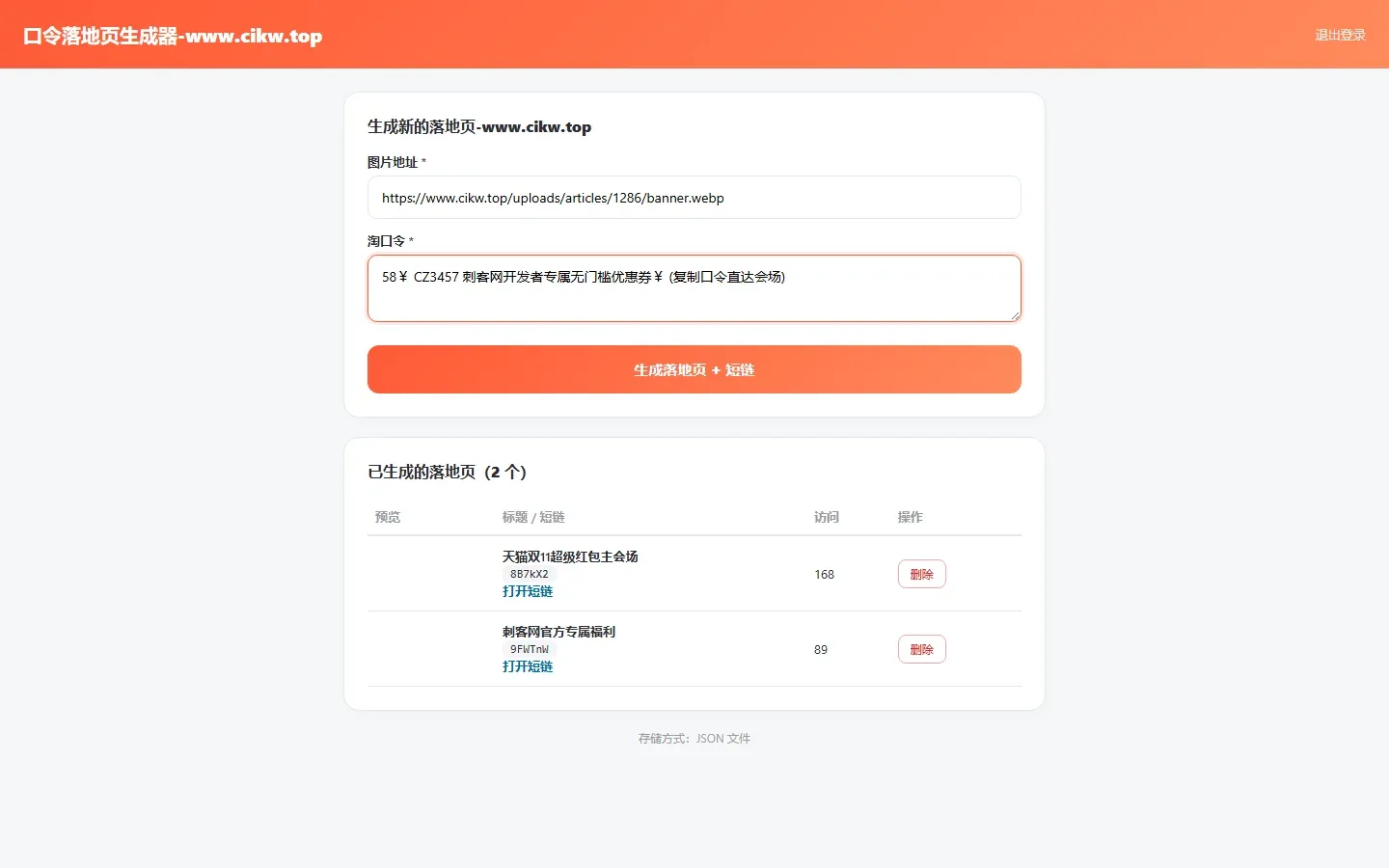This screenshot has height=868, width=1389.
Task: Click the 生成落地页 + 短链 button
Action: point(694,369)
